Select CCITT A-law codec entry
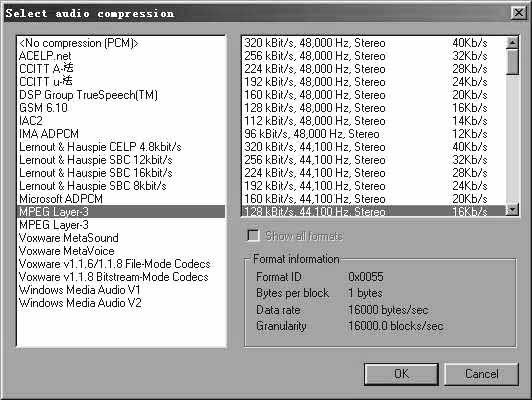Screen dimensions: 532x400 coord(121,69)
